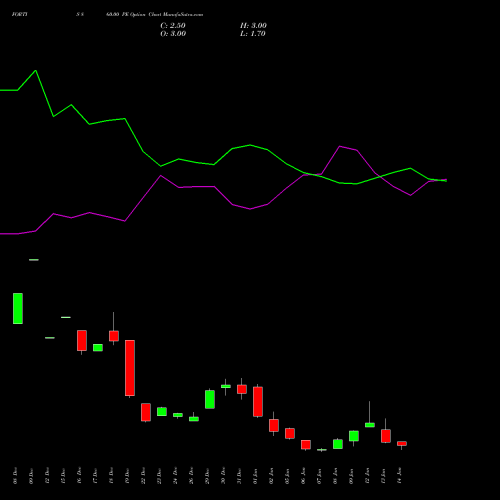Click the green candle above 12 Jan

pyautogui.click(x=370, y=425)
